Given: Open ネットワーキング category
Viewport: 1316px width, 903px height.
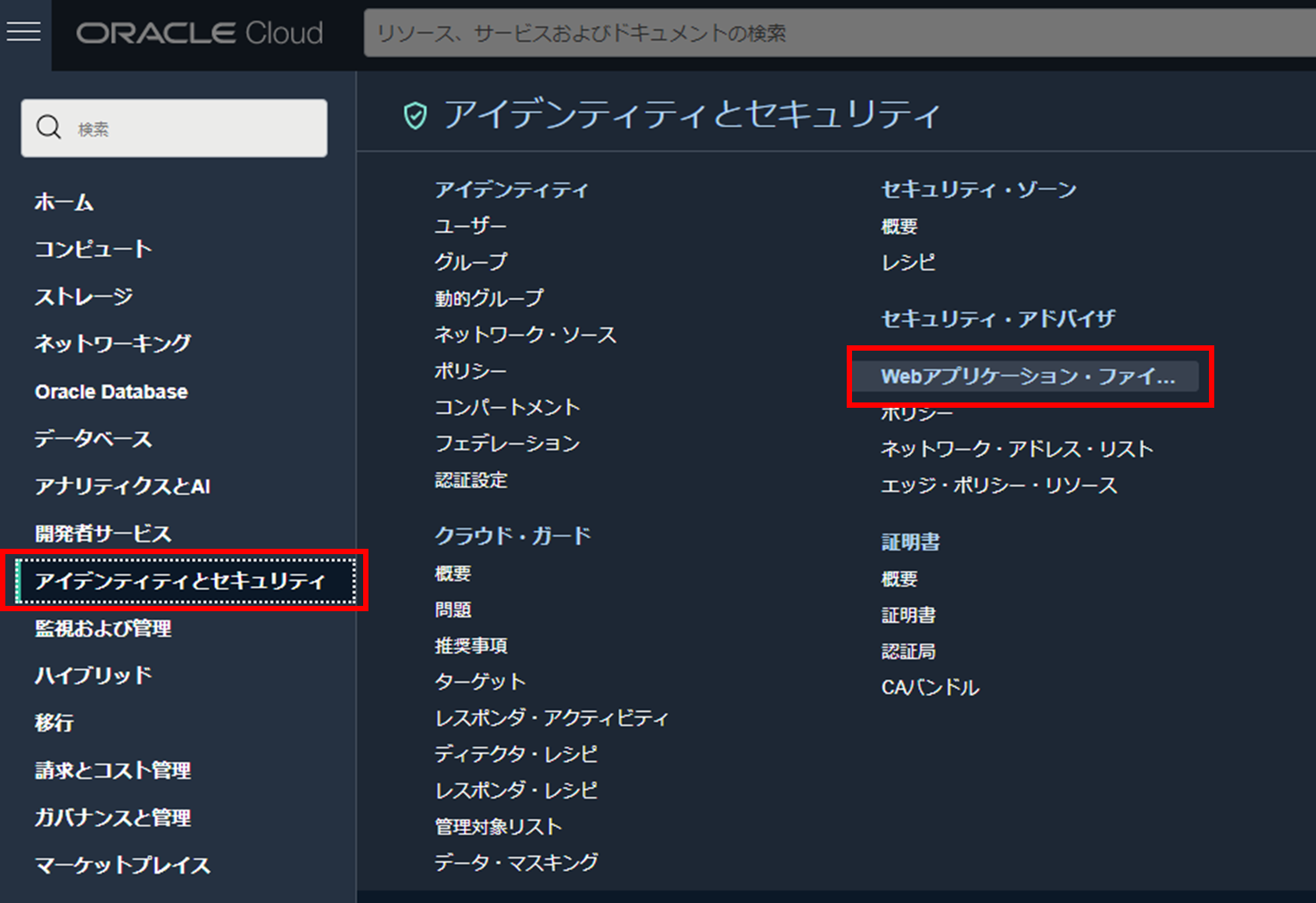Looking at the screenshot, I should pyautogui.click(x=112, y=344).
